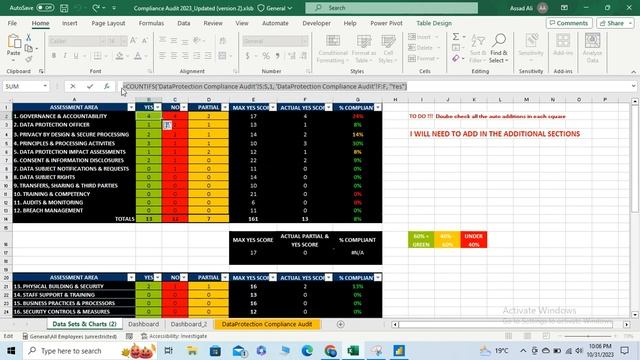640x360 pixels.
Task: Select '12. BREACH MANAGEMENT' cell
Action: [74, 211]
